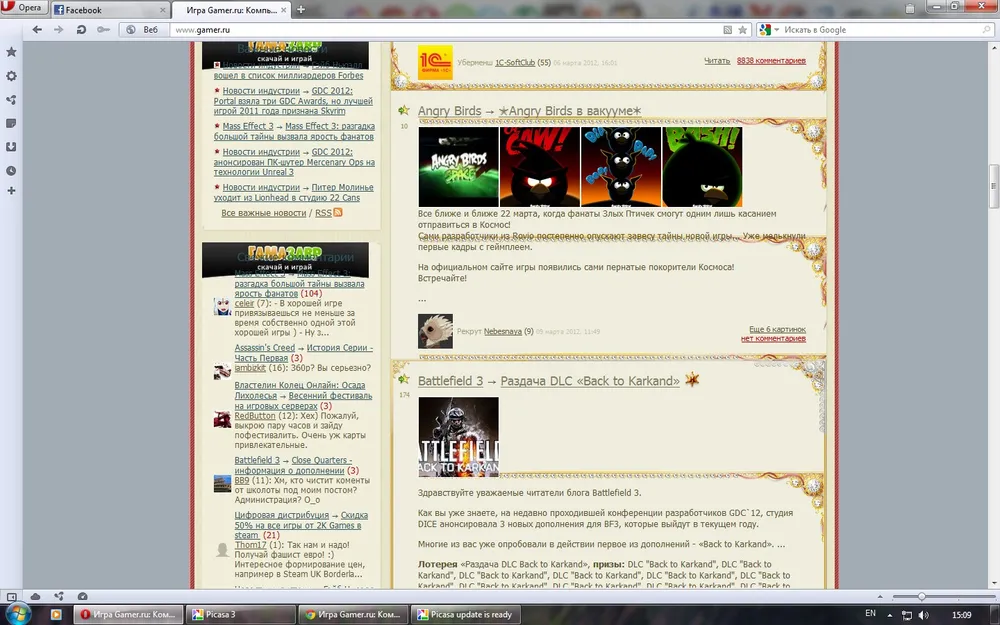Open the Angry Birds blog heading link

(x=449, y=111)
